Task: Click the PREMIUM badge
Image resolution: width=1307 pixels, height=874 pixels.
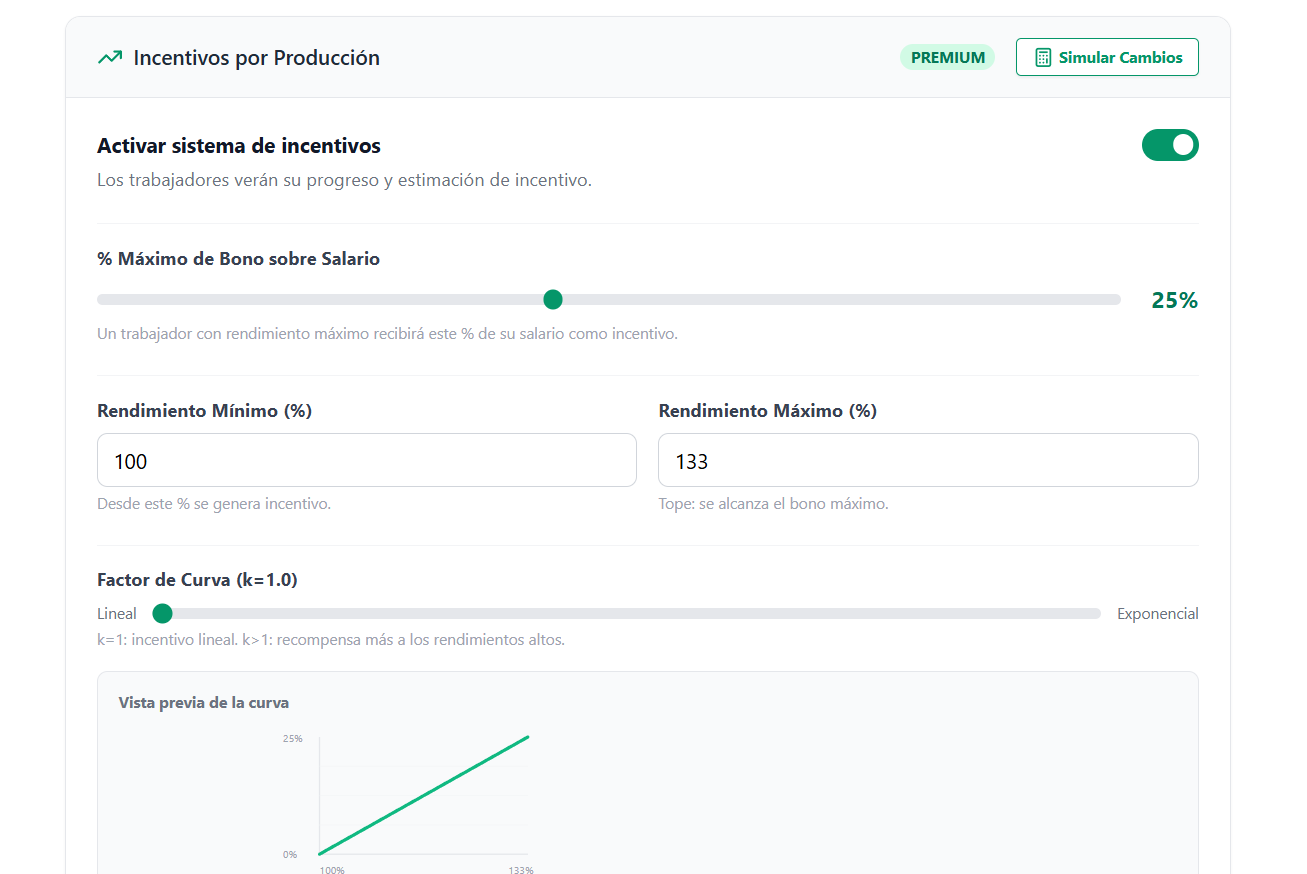Action: [x=946, y=57]
